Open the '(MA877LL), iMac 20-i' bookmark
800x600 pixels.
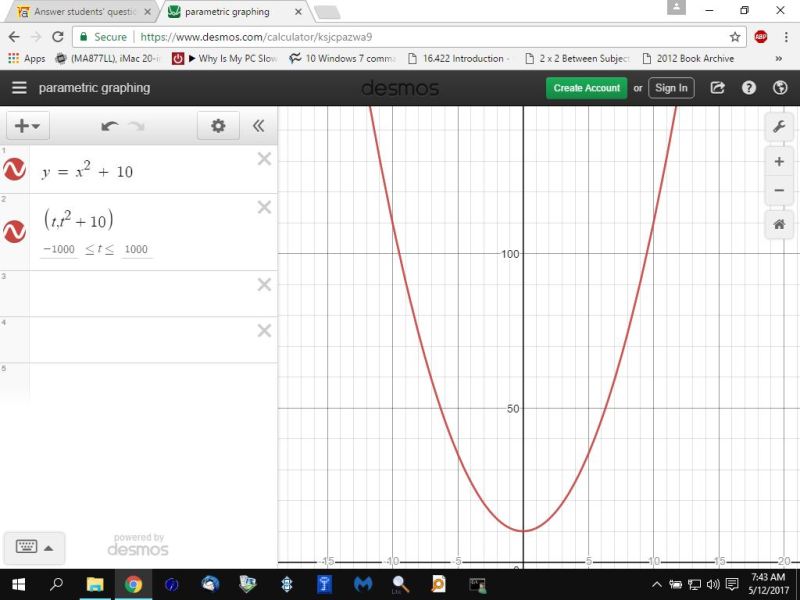[x=108, y=59]
